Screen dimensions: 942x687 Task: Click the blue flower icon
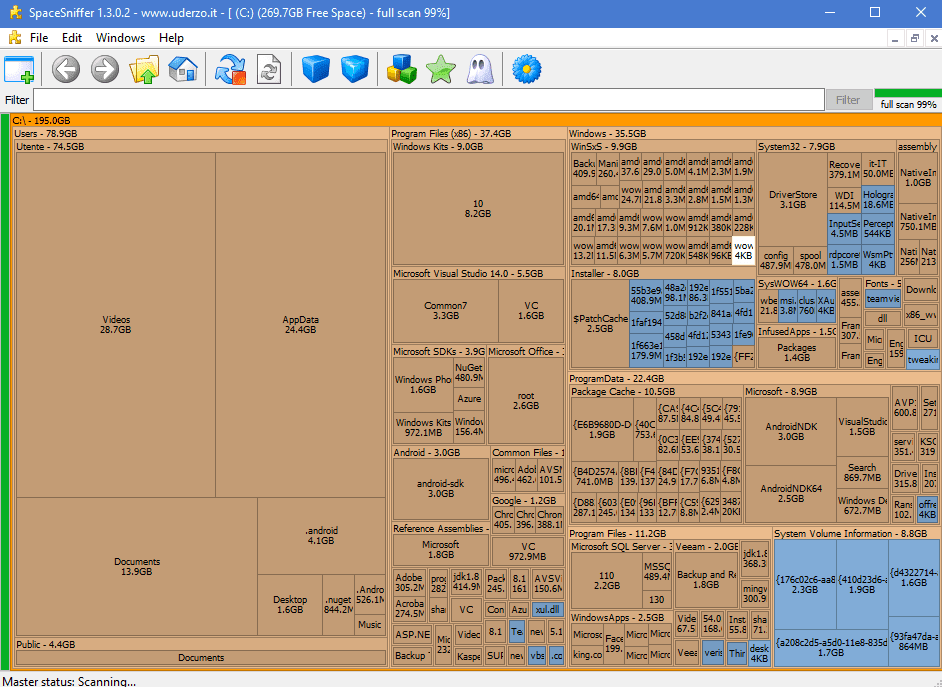click(526, 69)
